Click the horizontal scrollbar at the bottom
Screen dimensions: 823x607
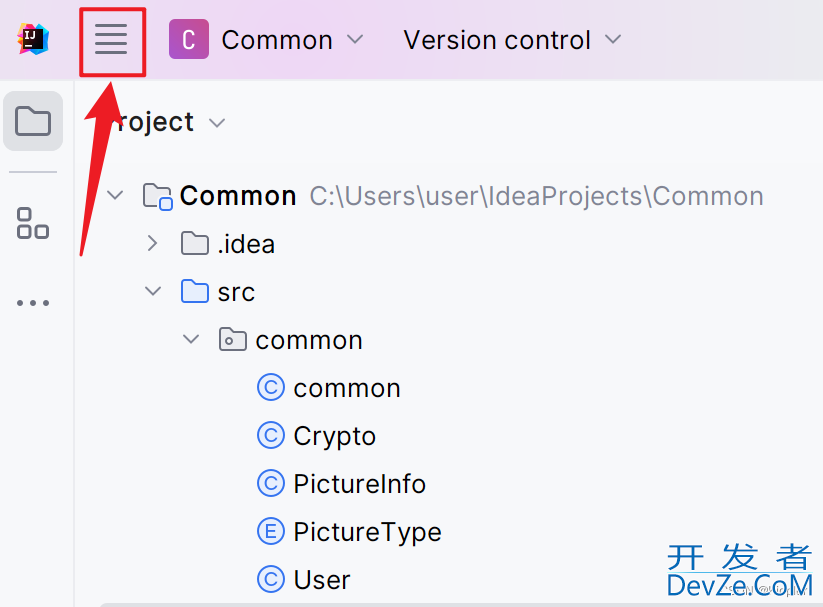pyautogui.click(x=461, y=604)
